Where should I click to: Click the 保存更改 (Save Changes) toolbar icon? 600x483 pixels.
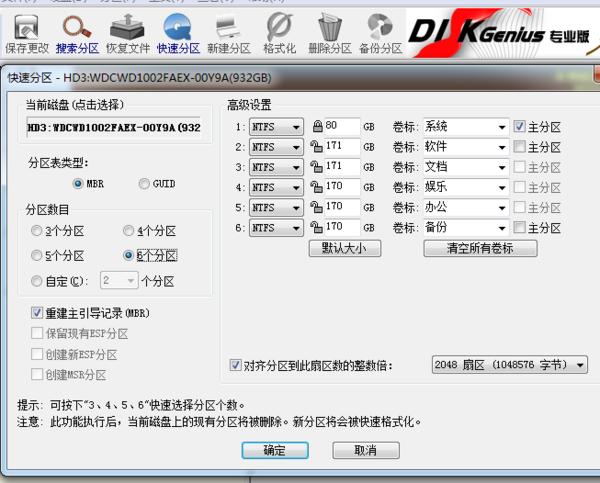click(26, 32)
